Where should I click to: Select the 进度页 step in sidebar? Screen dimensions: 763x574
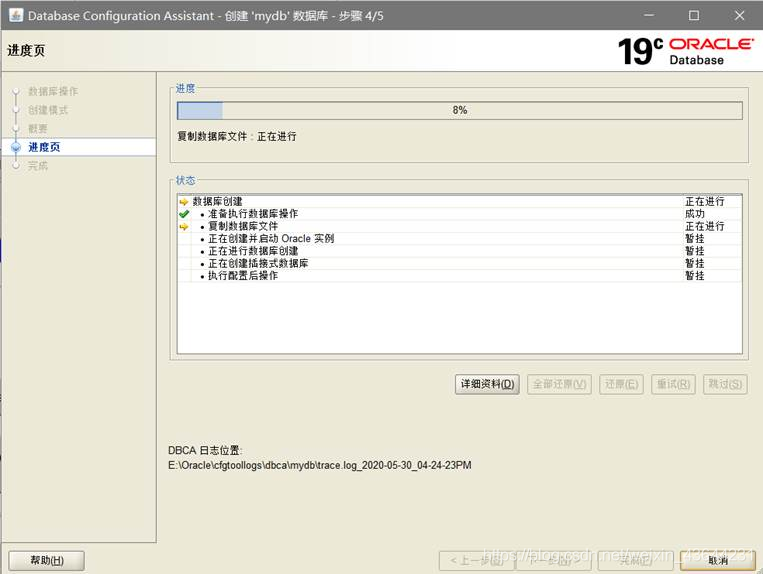pyautogui.click(x=44, y=147)
